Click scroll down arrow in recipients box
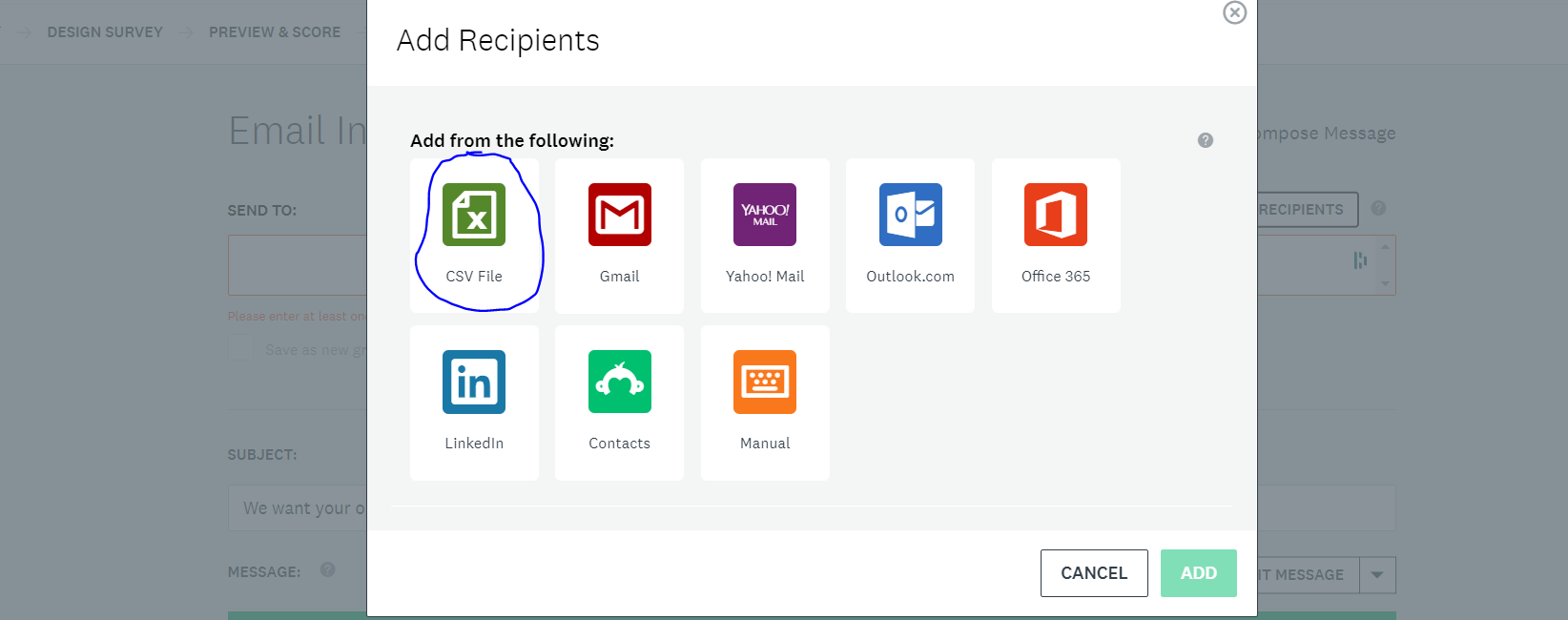The width and height of the screenshot is (1568, 620). 1385,284
